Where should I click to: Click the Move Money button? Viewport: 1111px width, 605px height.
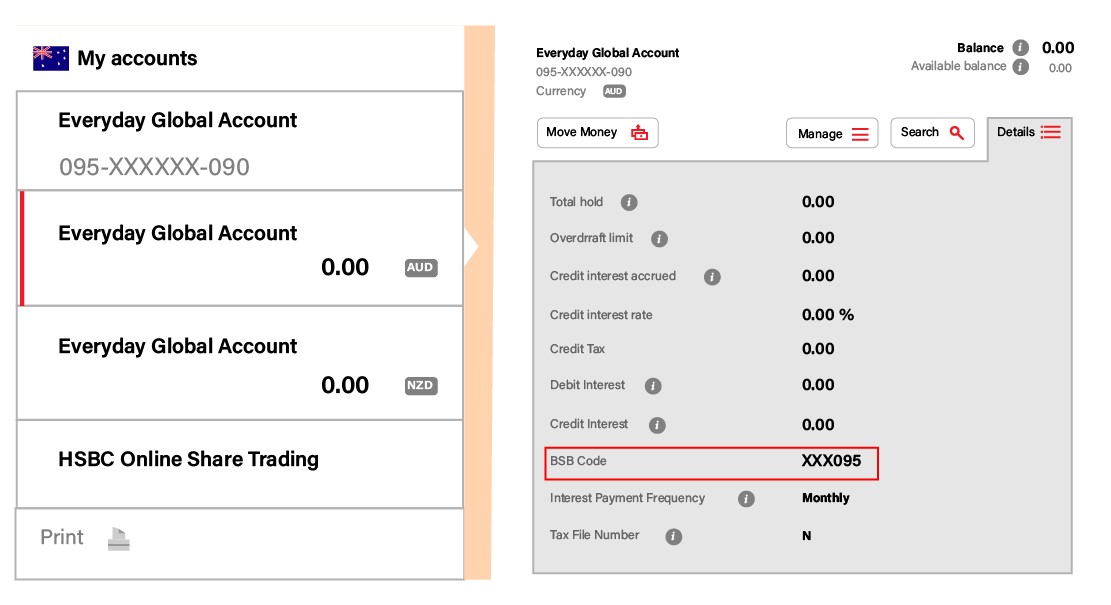click(597, 131)
